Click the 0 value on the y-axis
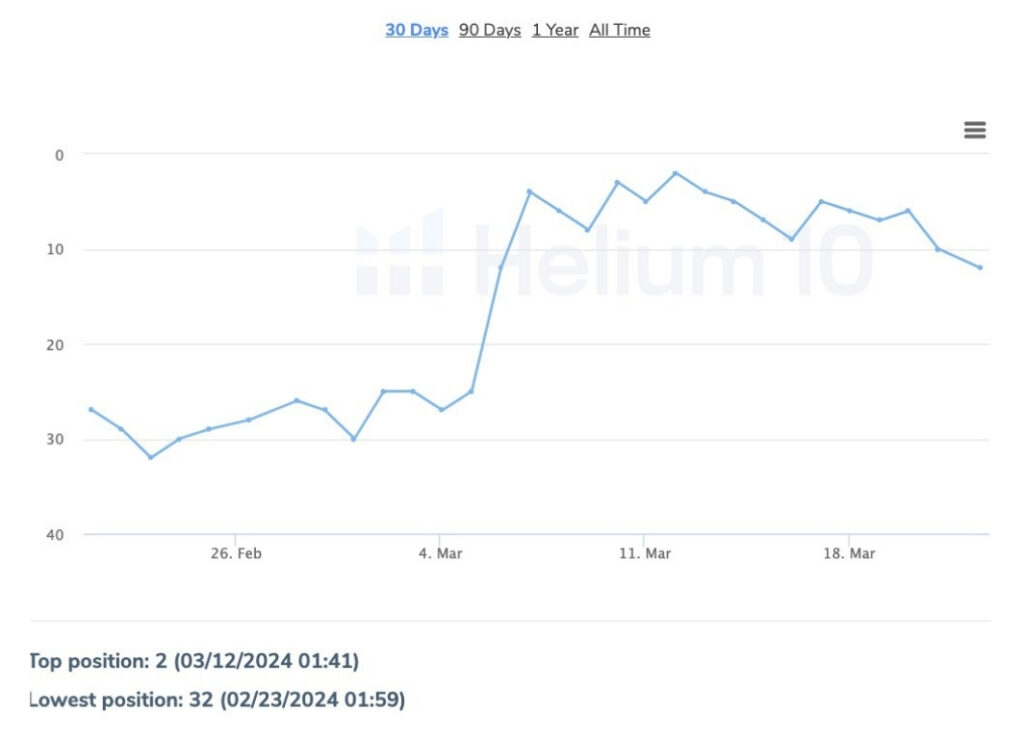This screenshot has height=738, width=1024. [x=58, y=155]
